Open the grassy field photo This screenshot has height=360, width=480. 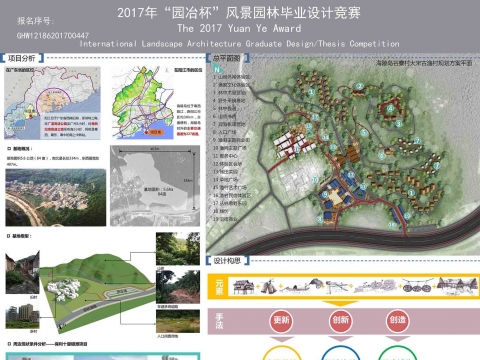(178, 321)
